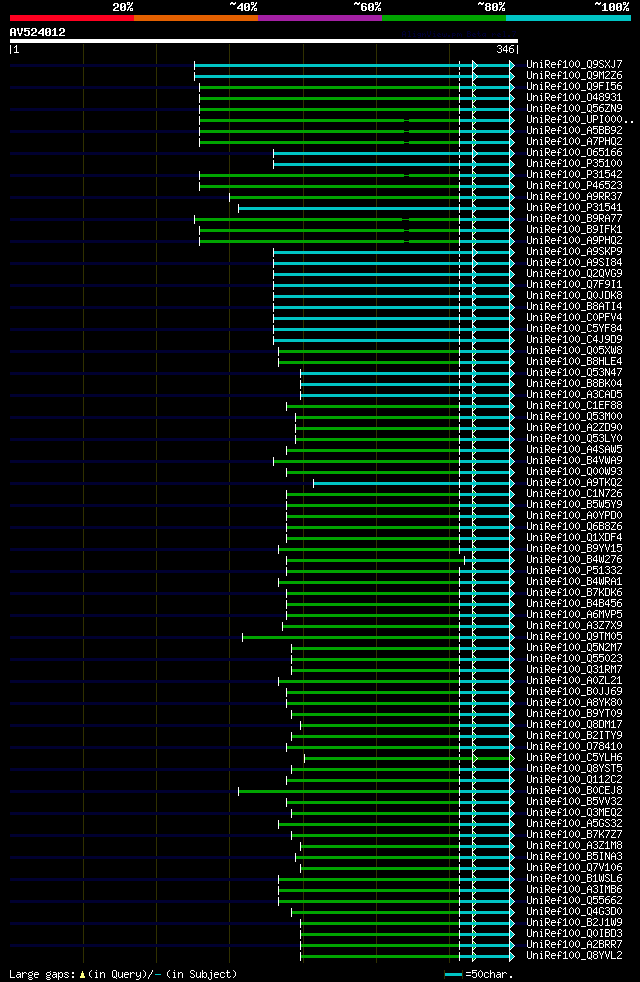Select the AV524012 query name
This screenshot has height=982, width=640.
[x=38, y=32]
